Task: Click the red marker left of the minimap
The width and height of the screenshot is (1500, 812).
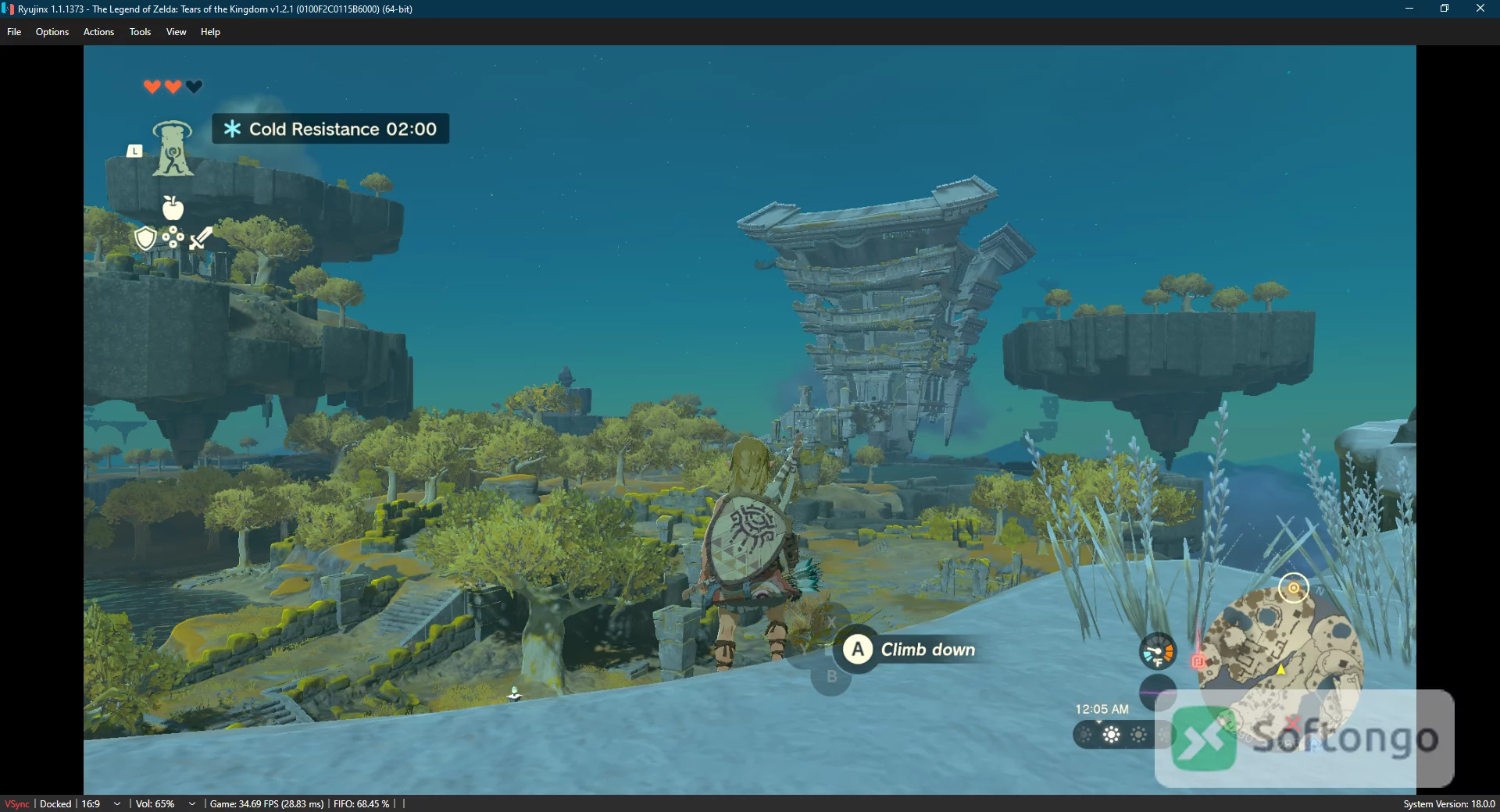Action: (1198, 661)
